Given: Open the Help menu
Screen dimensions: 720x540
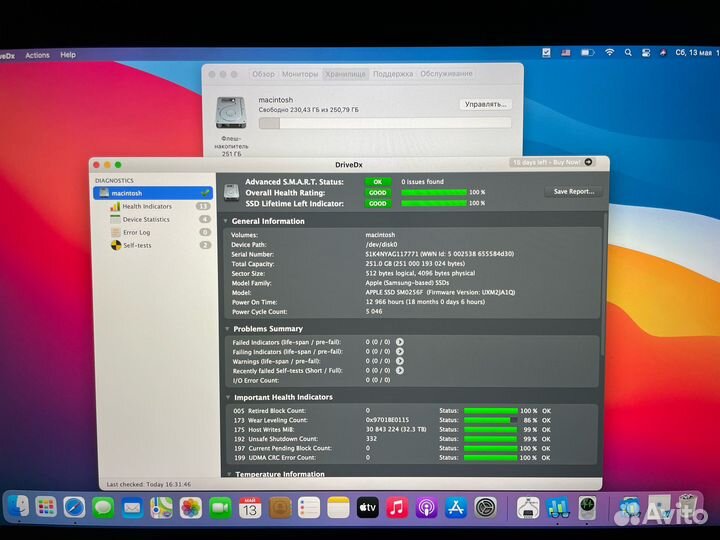Looking at the screenshot, I should (68, 55).
